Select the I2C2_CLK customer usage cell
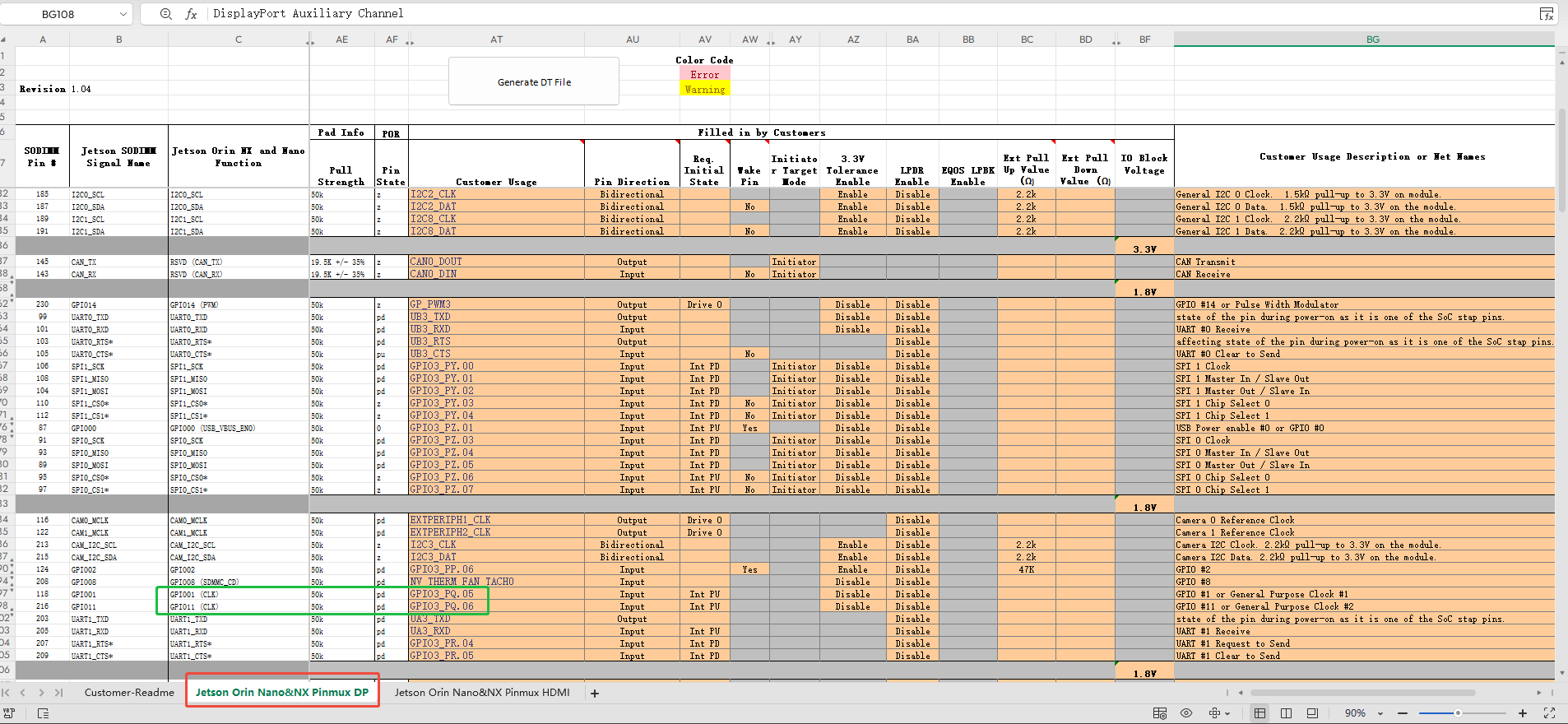 click(x=496, y=194)
